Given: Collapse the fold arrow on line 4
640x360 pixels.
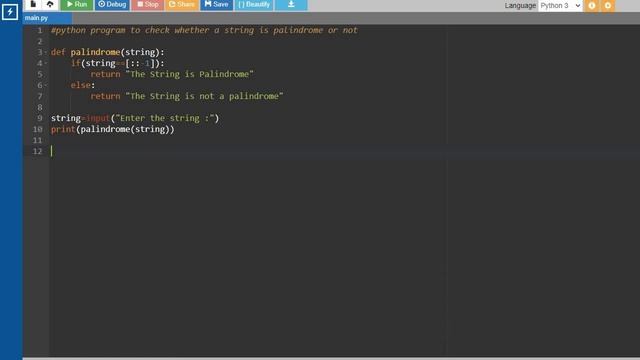Looking at the screenshot, I should [x=46, y=63].
